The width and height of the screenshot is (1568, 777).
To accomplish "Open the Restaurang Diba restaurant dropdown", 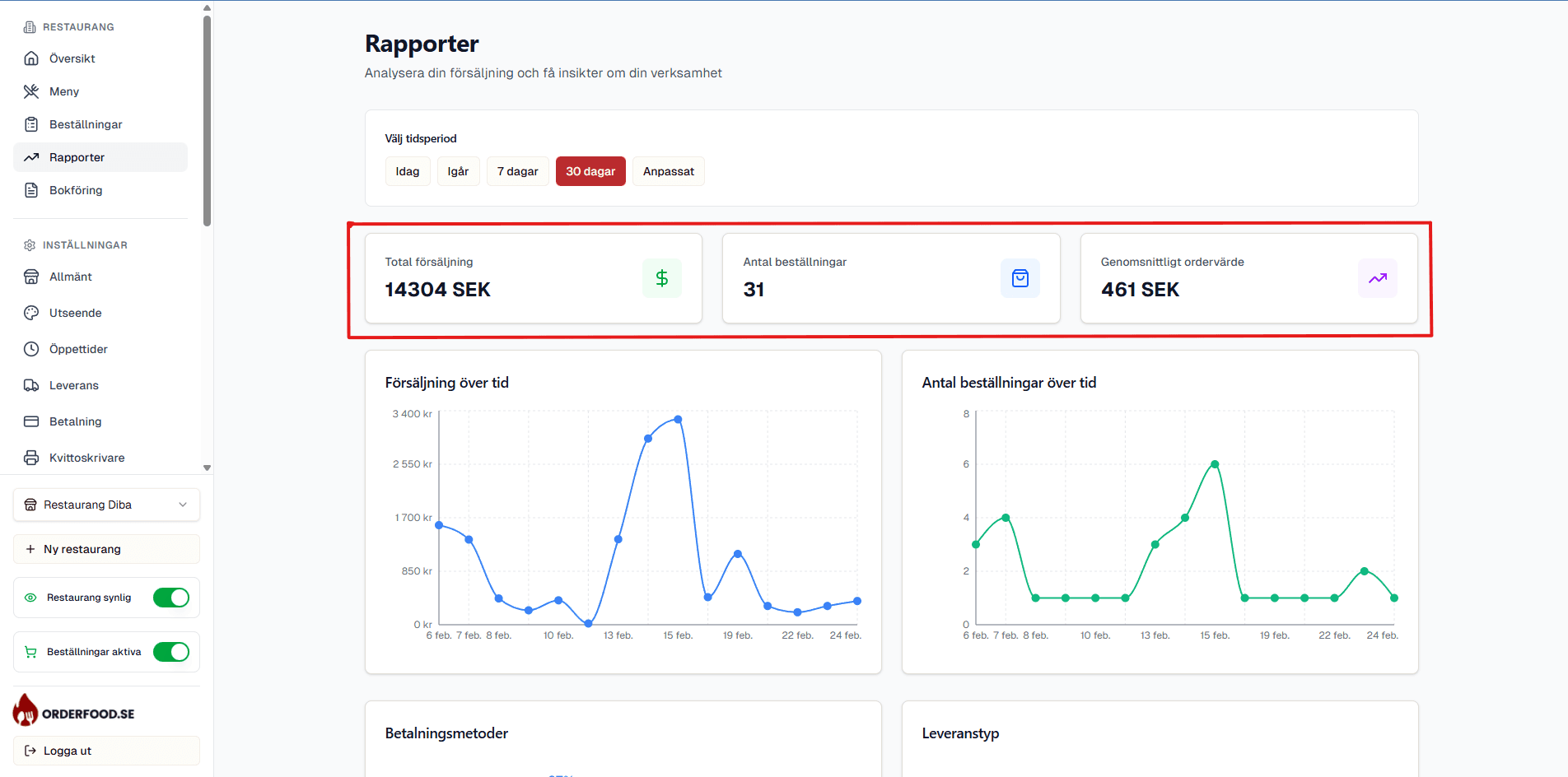I will click(x=106, y=505).
